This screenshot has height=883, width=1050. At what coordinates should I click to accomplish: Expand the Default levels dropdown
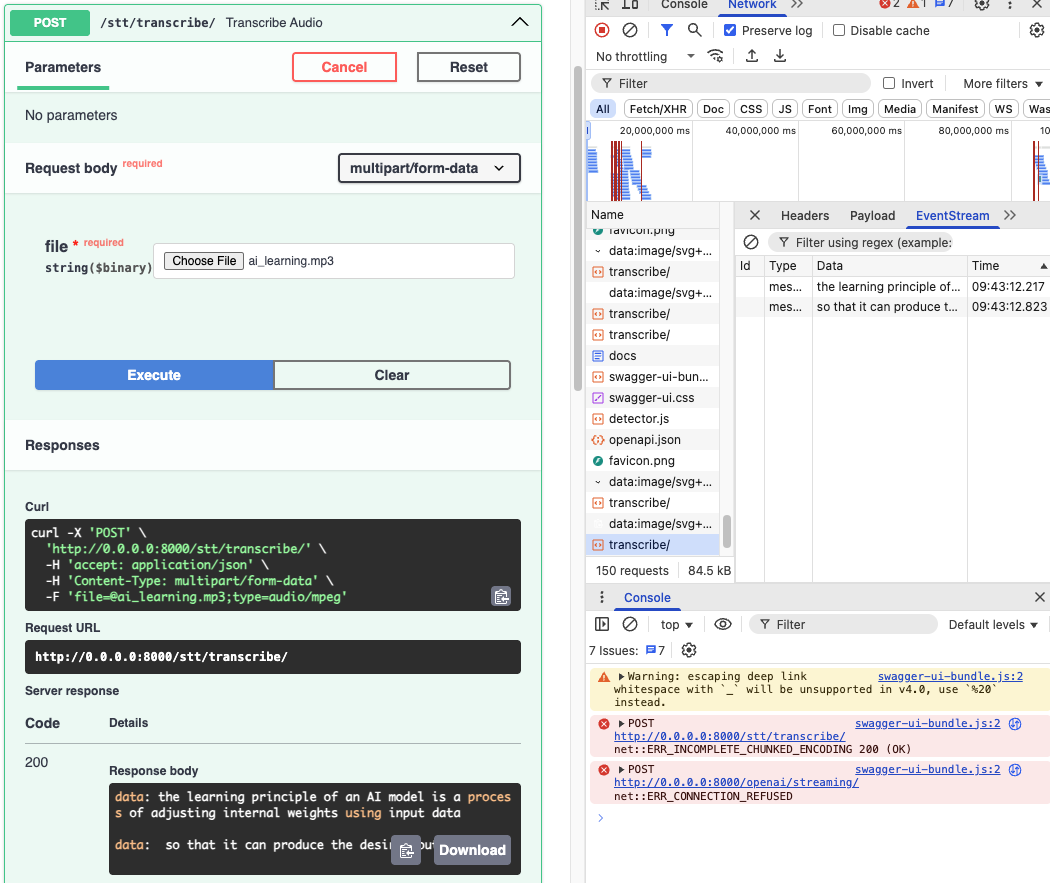[x=993, y=624]
